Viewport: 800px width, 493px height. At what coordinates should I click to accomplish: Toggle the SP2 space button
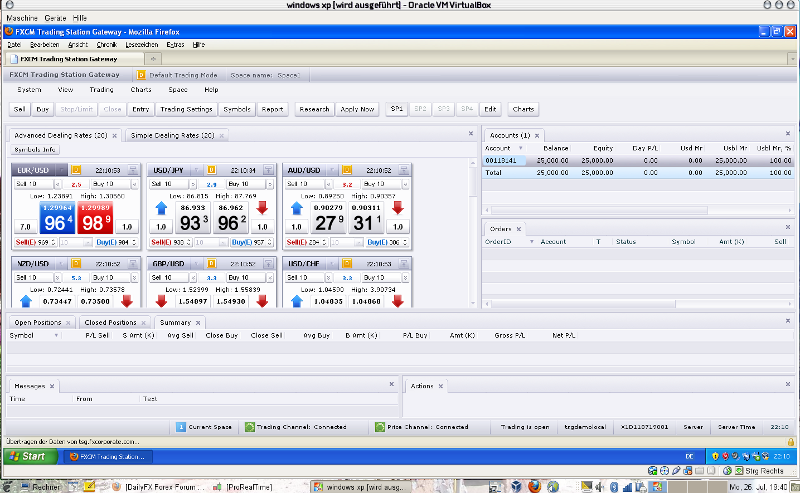420,109
